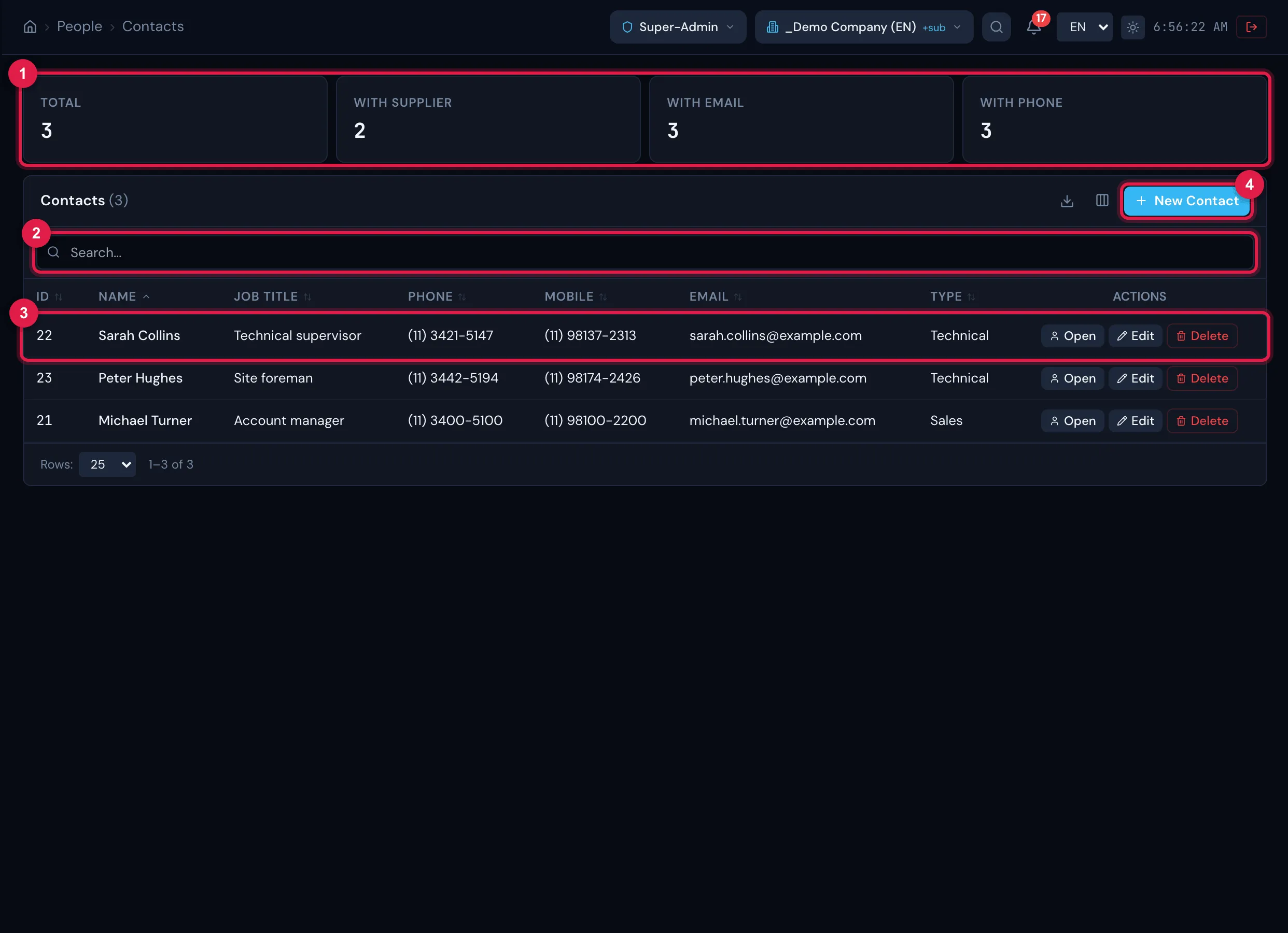Click the WITH EMAIL stat card
Image resolution: width=1288 pixels, height=933 pixels.
[x=801, y=119]
